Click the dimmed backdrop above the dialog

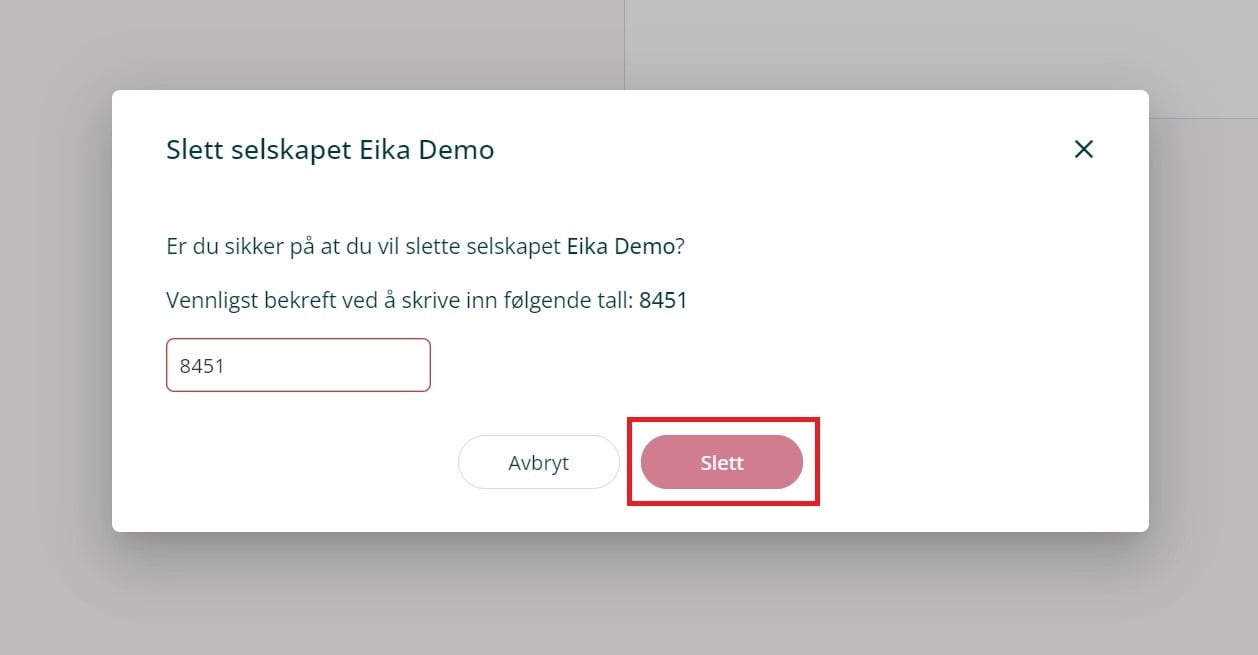point(400,45)
